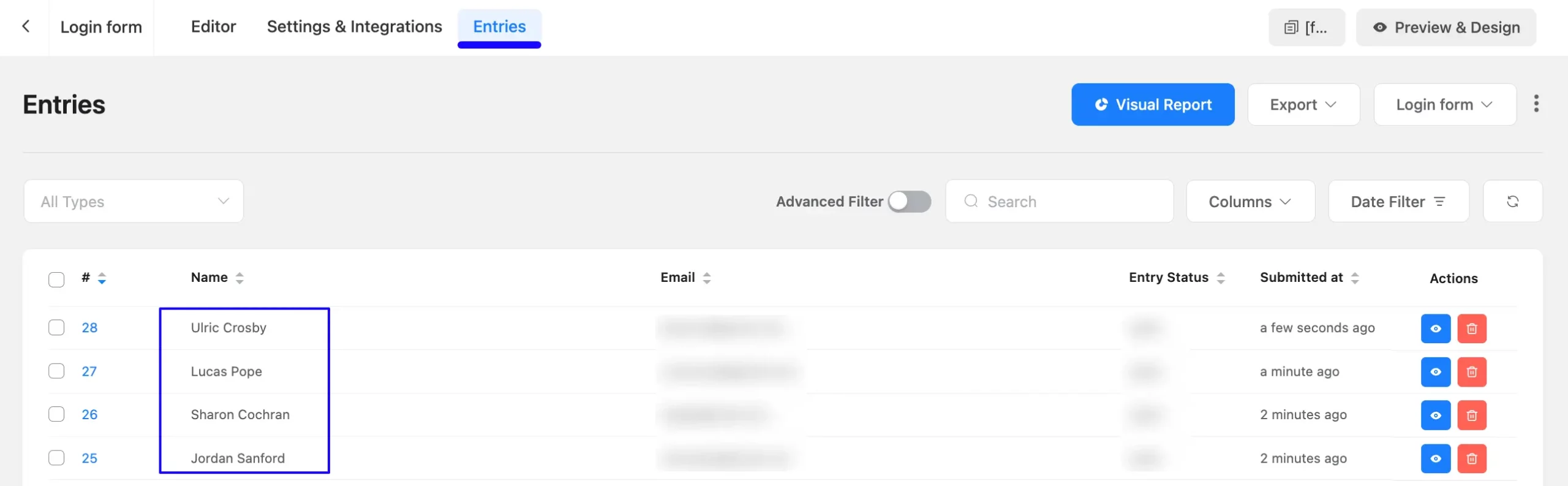Click the shortcode copy icon button
The height and width of the screenshot is (486, 1568).
[x=1306, y=28]
